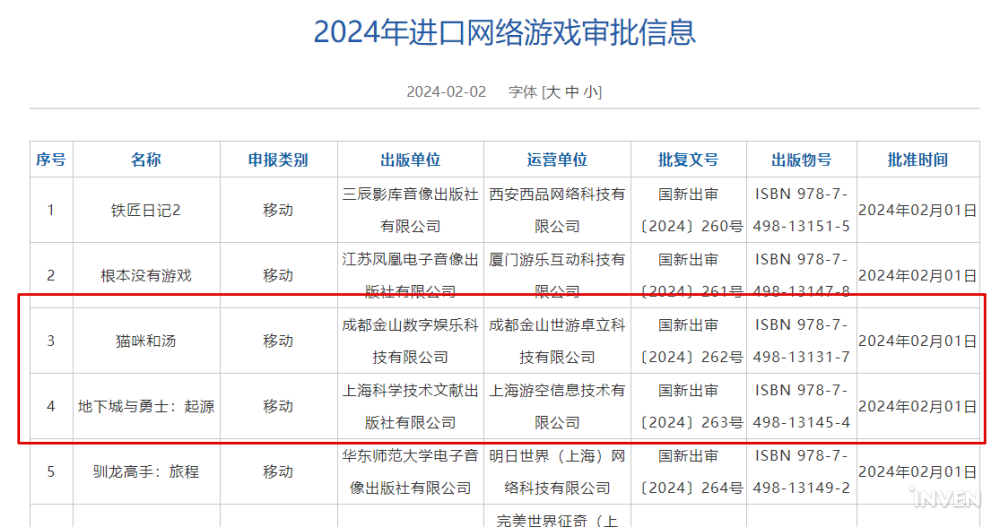Click publisher 上海科学技术文献出版社有限公司
The height and width of the screenshot is (527, 1000).
(410, 406)
